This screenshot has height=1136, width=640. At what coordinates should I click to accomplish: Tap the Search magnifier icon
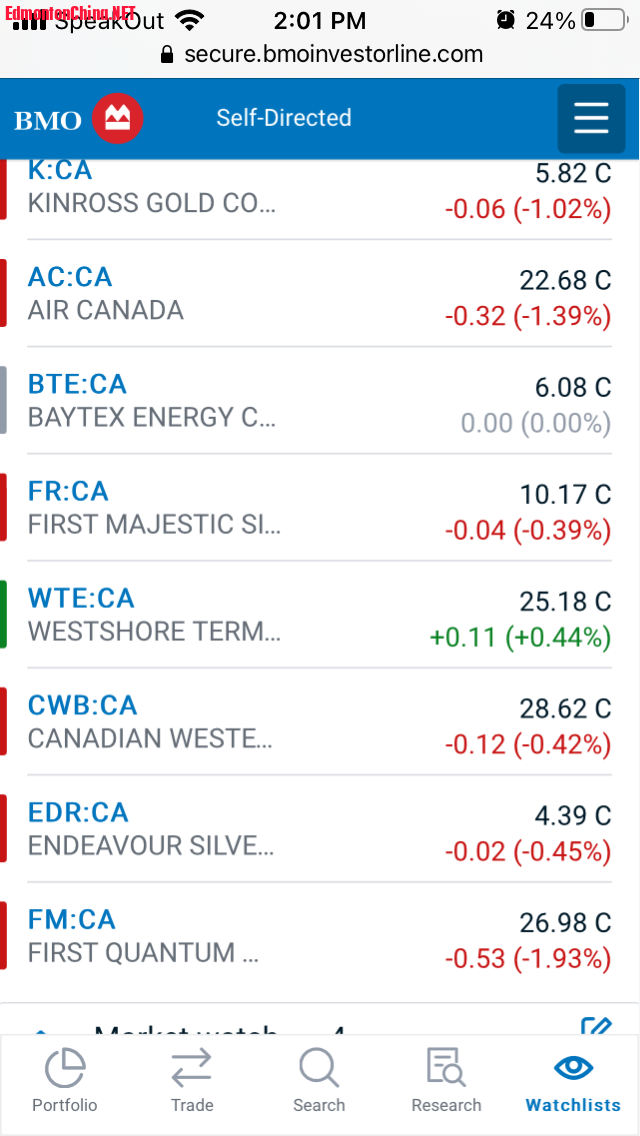(x=319, y=1068)
